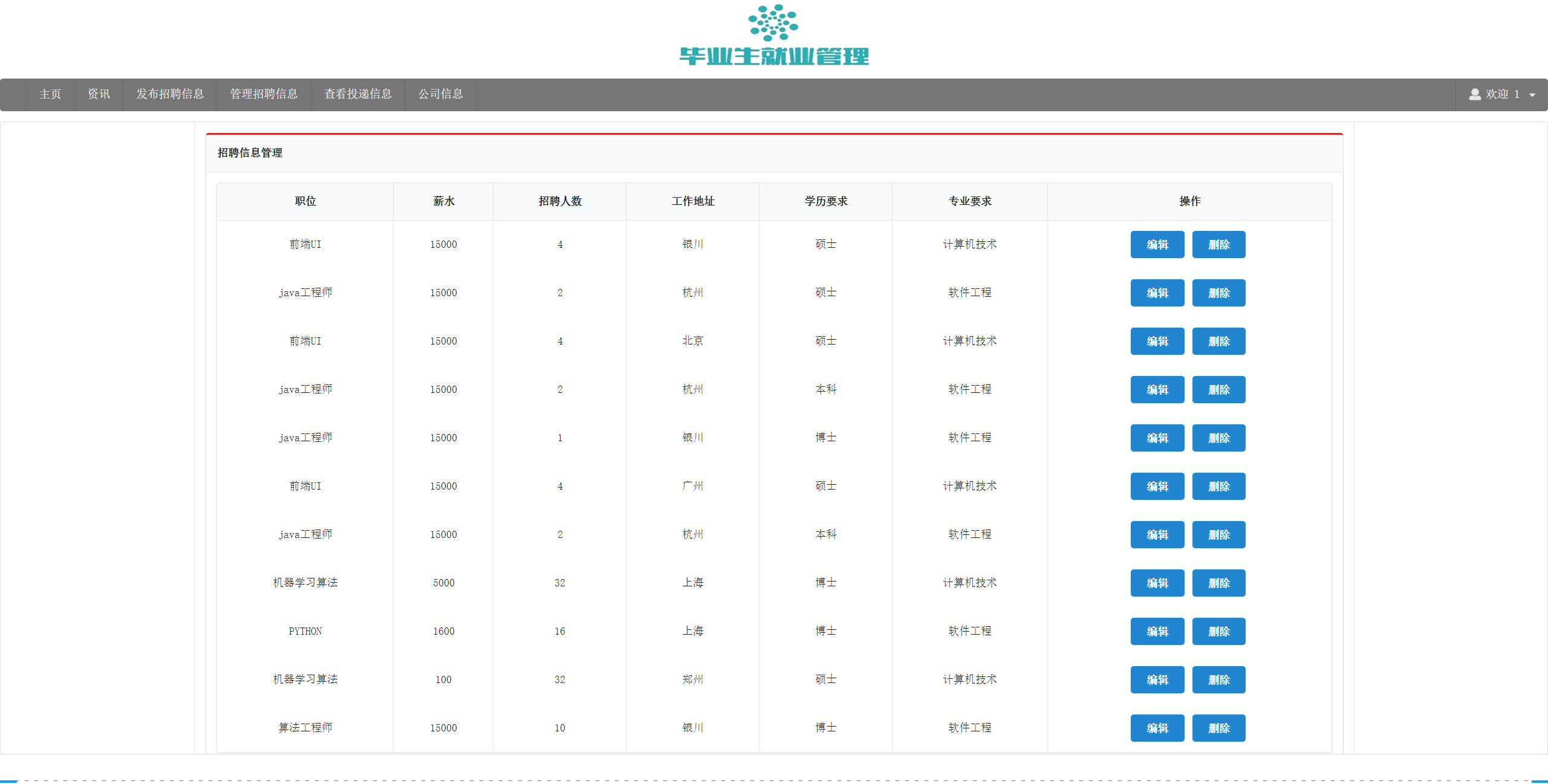Click the 职位 column header
The height and width of the screenshot is (784, 1548).
tap(305, 201)
